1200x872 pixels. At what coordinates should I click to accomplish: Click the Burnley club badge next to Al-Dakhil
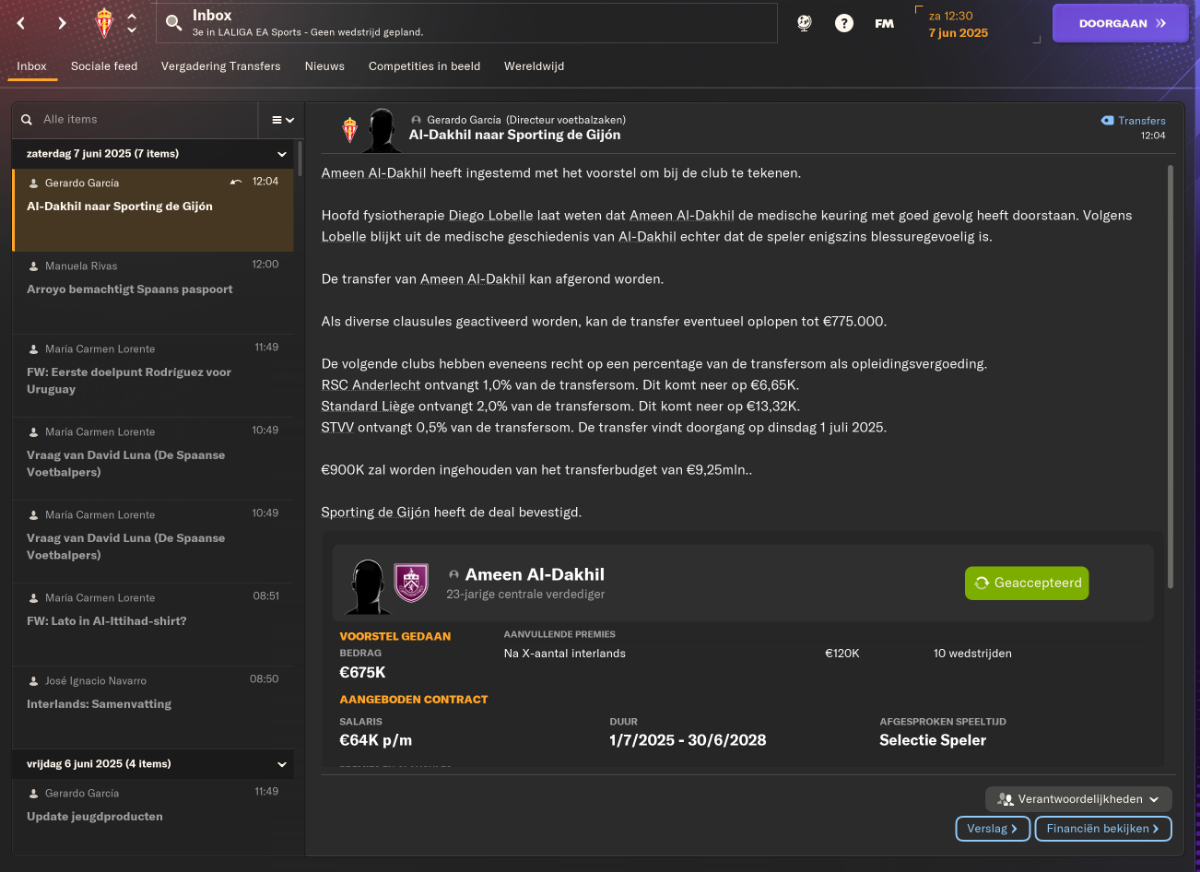click(411, 583)
